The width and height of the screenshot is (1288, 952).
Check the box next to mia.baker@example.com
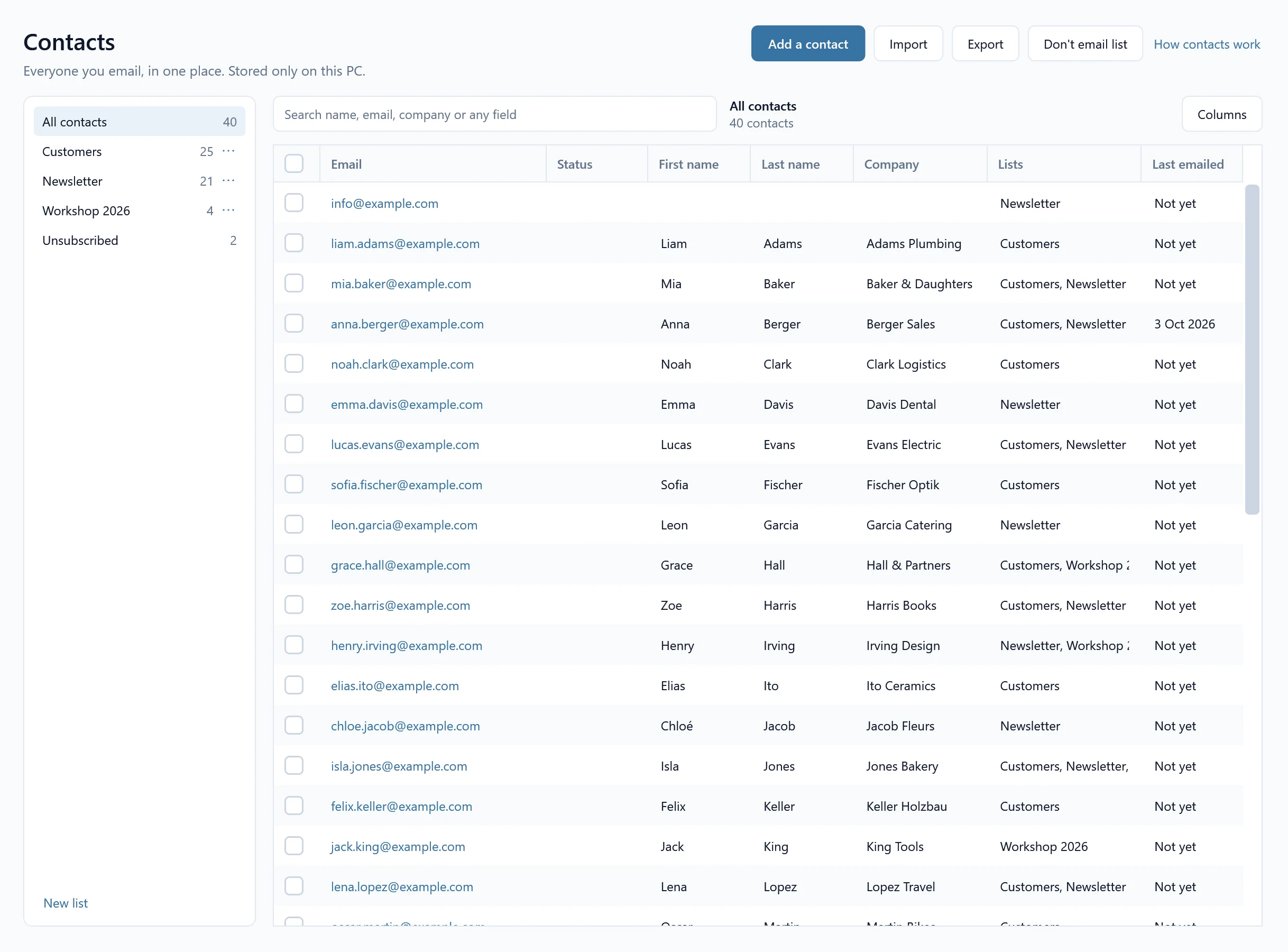[294, 283]
